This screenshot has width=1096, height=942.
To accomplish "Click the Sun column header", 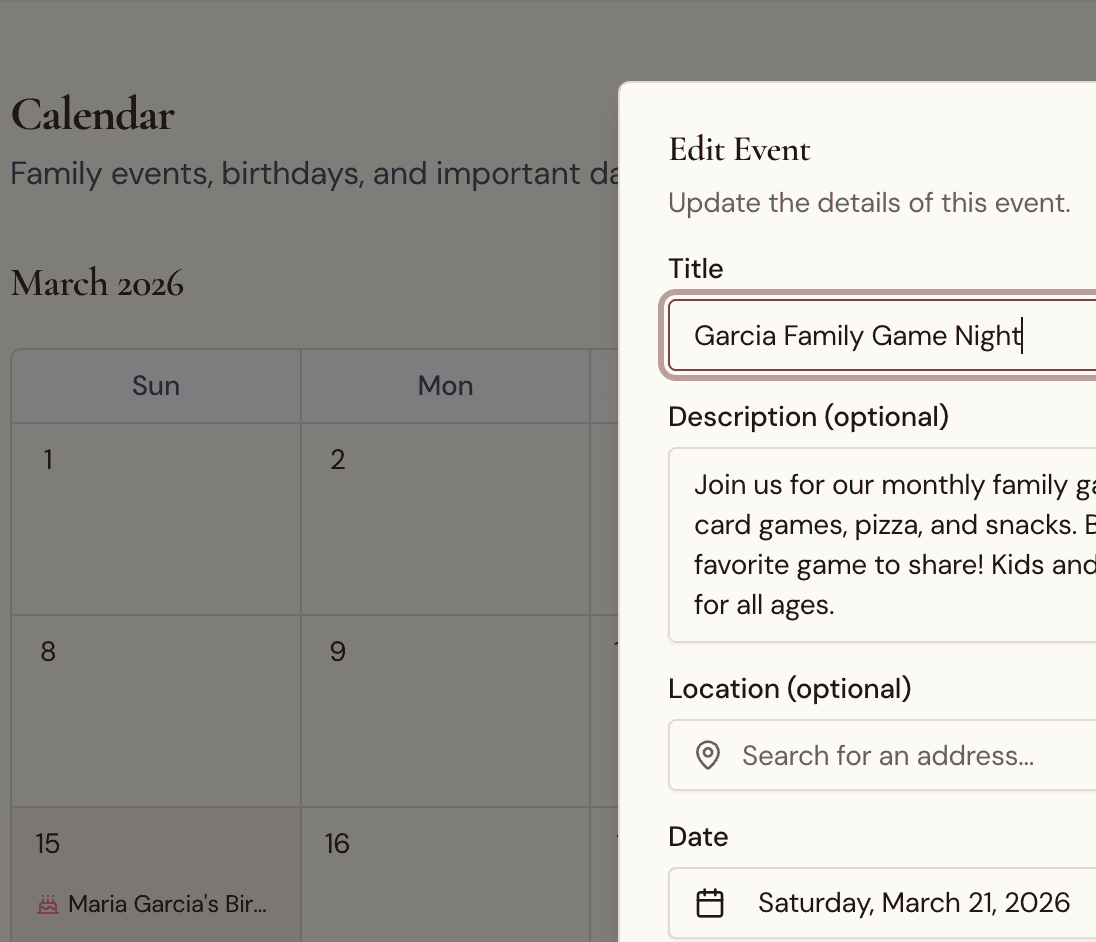I will click(155, 385).
